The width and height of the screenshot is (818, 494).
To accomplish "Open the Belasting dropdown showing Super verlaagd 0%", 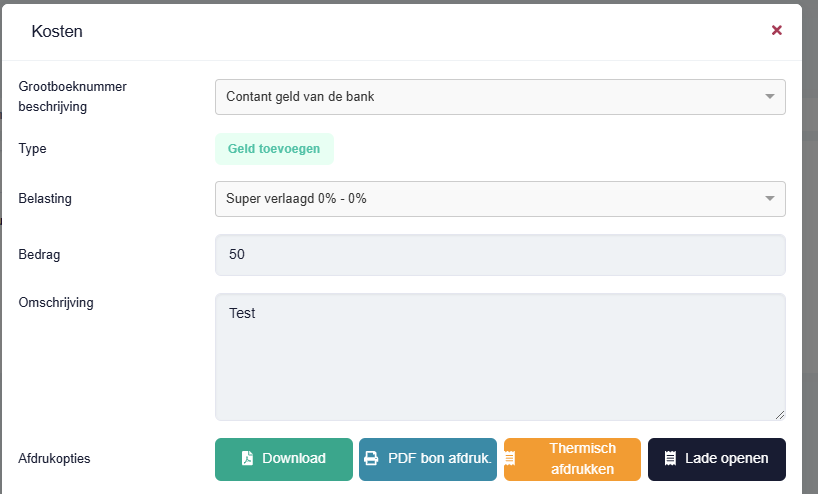I will (500, 199).
